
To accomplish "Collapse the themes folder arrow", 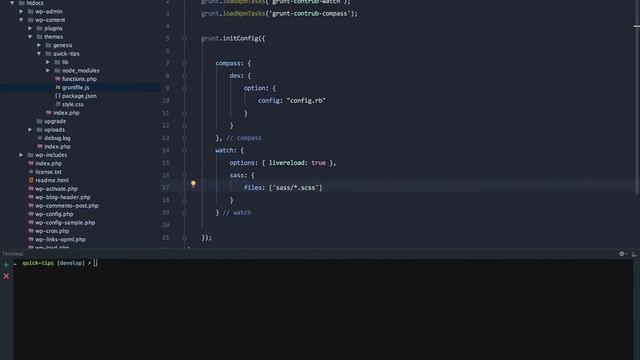I will tap(30, 37).
